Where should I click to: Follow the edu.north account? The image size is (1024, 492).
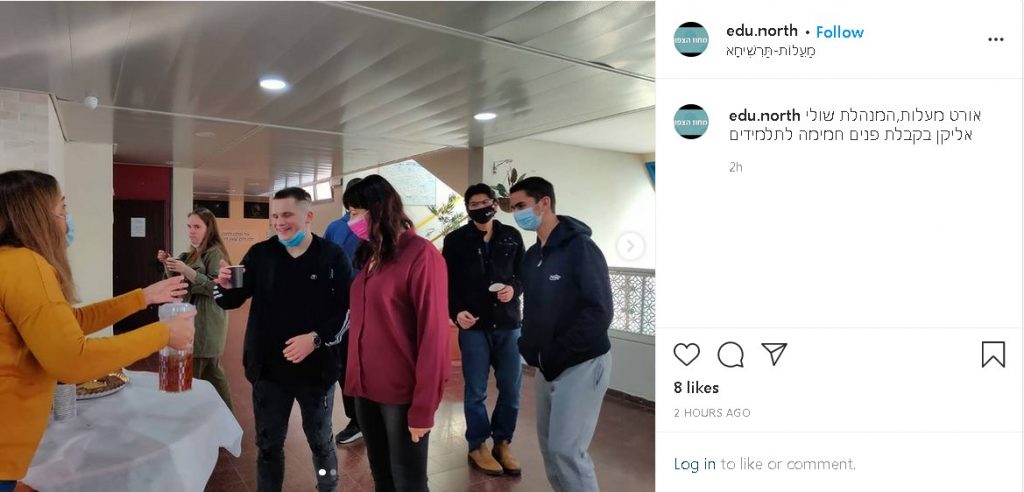pos(839,32)
